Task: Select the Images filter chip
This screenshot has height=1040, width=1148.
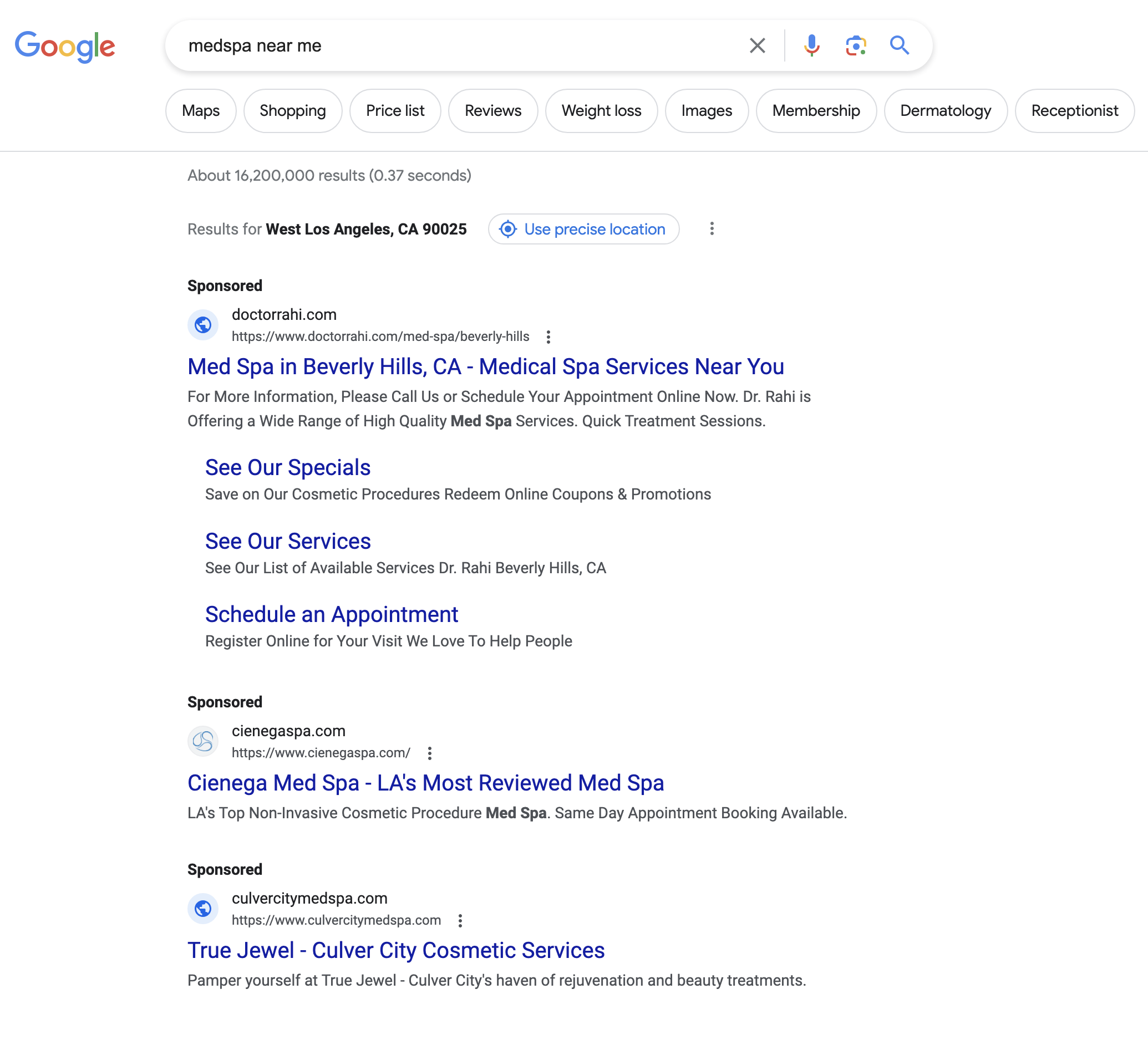Action: 707,111
